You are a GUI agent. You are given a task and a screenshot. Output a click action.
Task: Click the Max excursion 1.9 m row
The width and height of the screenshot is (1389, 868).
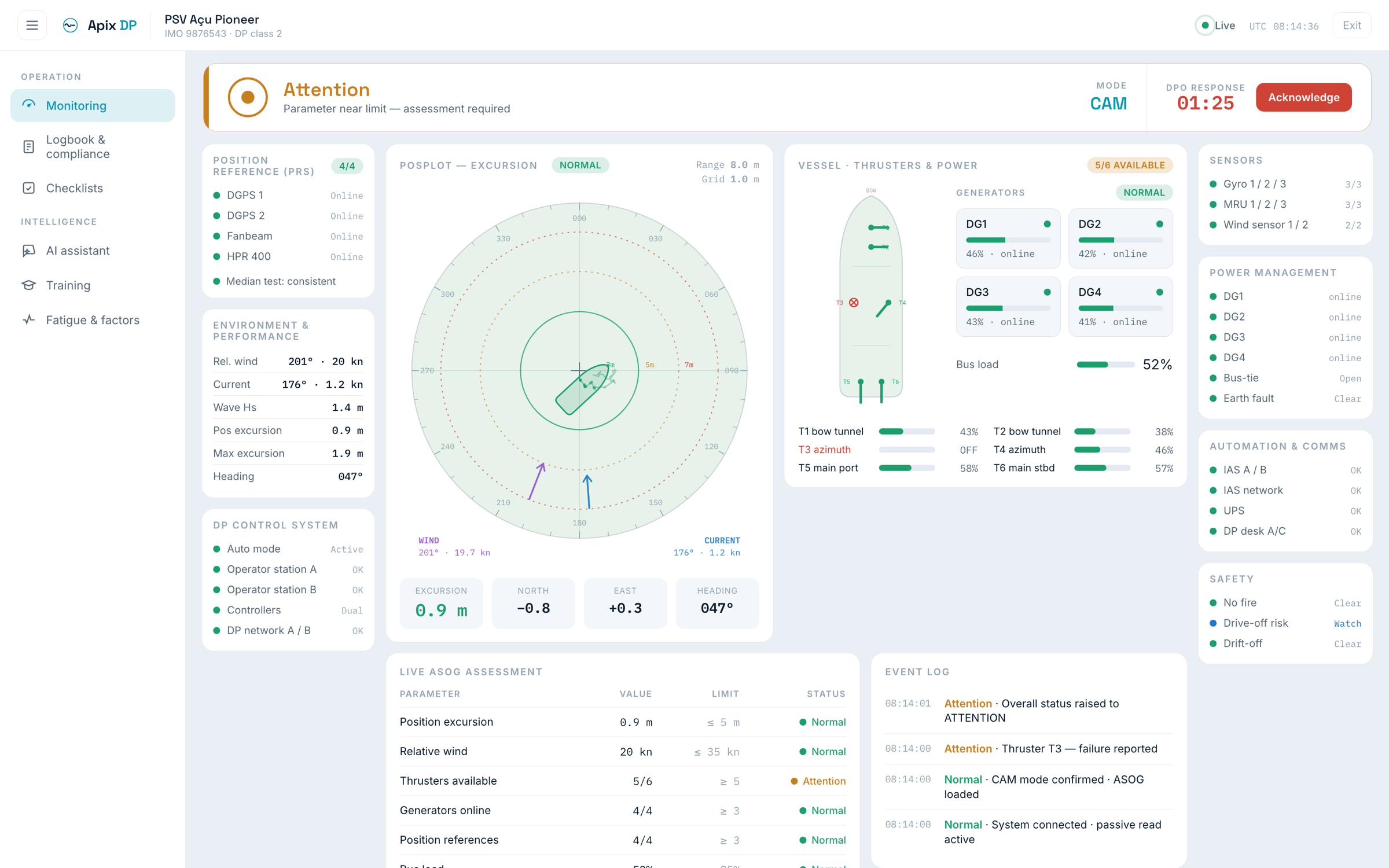288,454
